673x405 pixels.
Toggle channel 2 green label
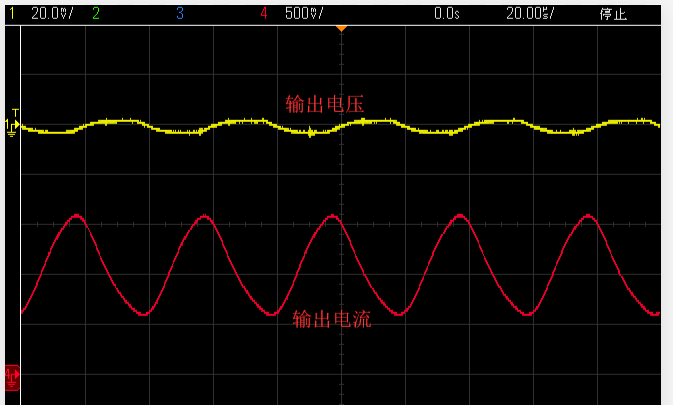click(96, 14)
